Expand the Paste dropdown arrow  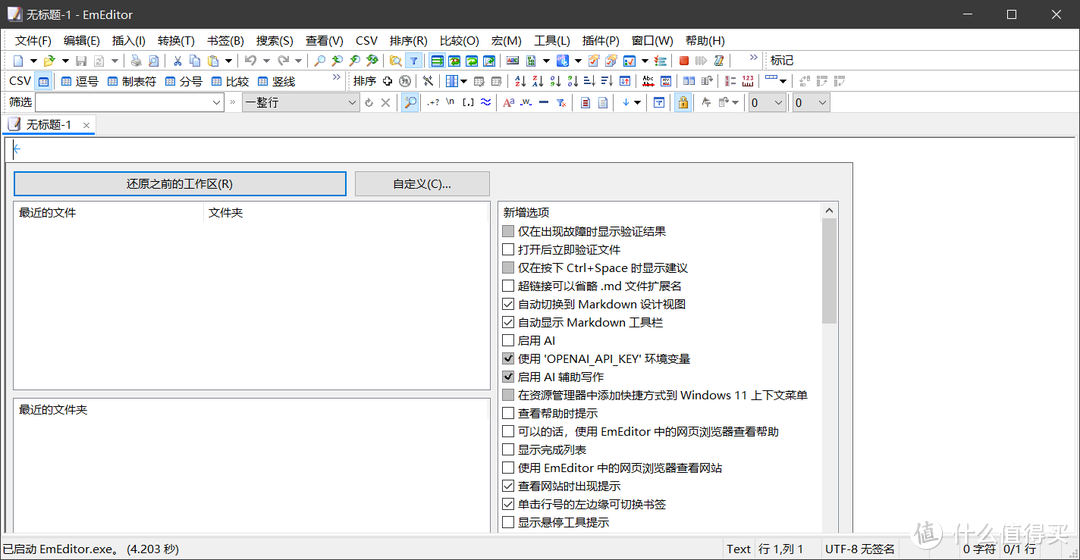(228, 61)
